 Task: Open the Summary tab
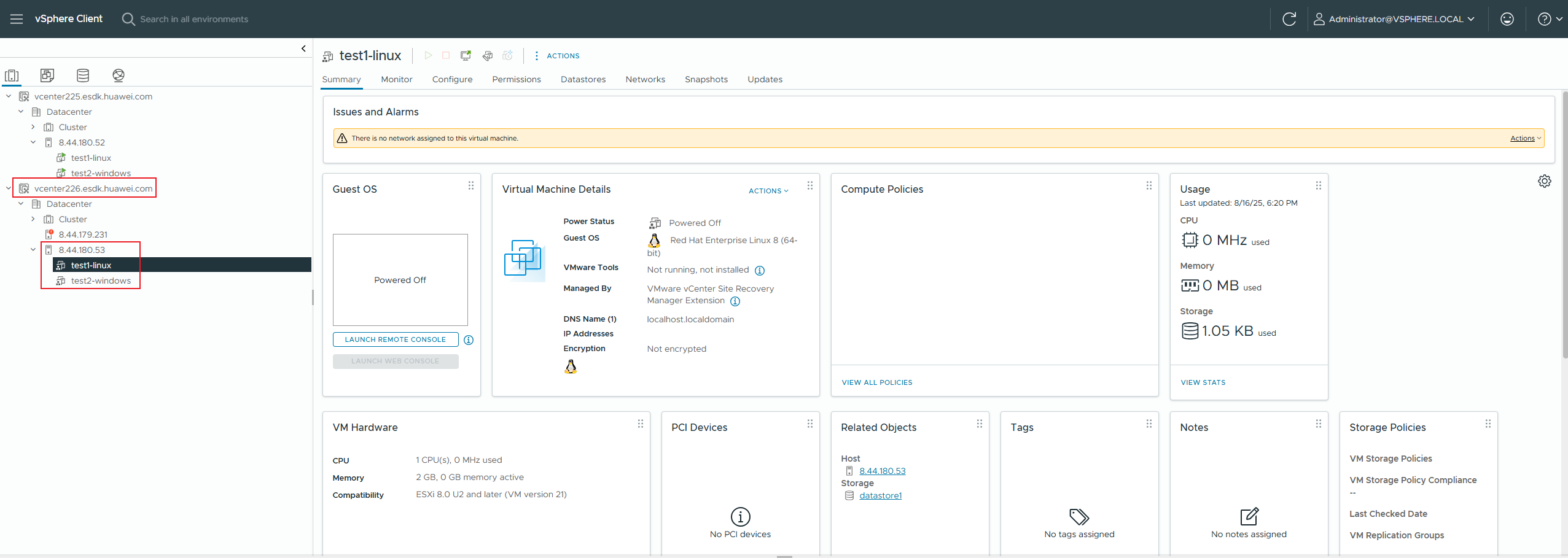341,79
